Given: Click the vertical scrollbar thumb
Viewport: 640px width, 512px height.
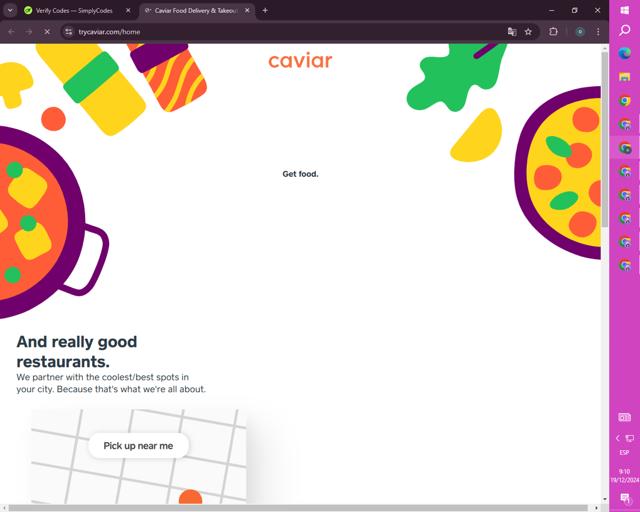Looking at the screenshot, I should [605, 139].
